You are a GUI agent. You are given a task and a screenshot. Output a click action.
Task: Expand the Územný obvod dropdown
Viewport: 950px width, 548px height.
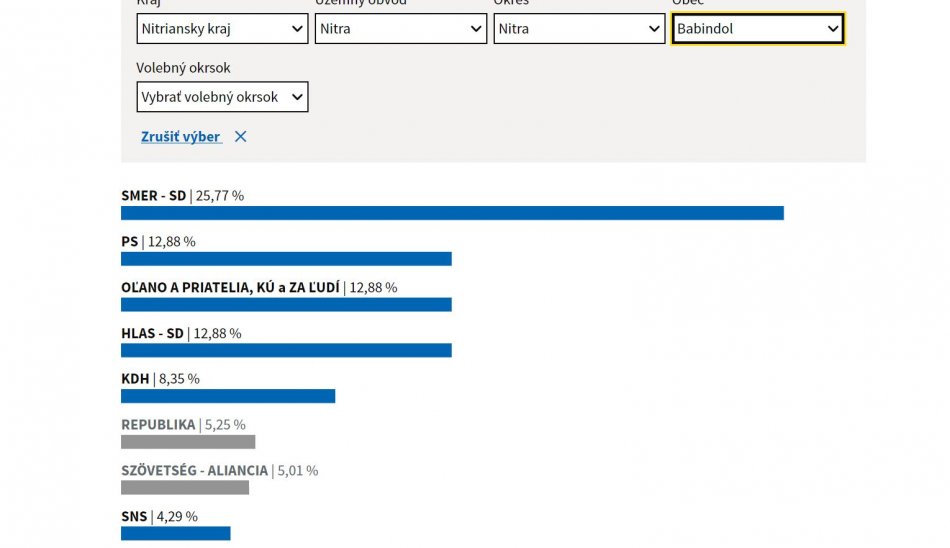pyautogui.click(x=400, y=29)
